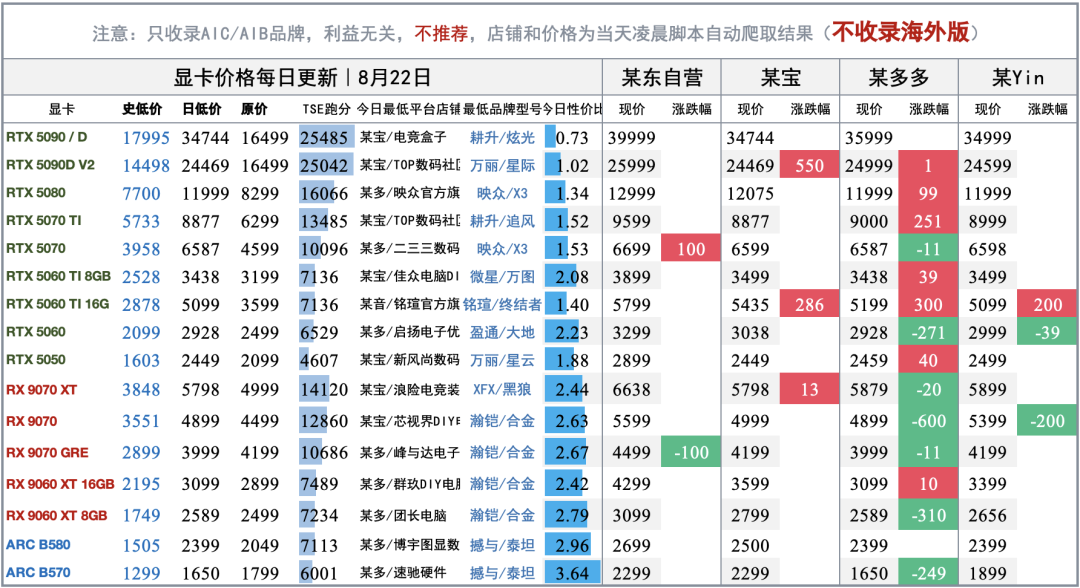The height and width of the screenshot is (588, 1080).
Task: Click the shop cell 某宝/电竞盒子
Action: click(404, 138)
